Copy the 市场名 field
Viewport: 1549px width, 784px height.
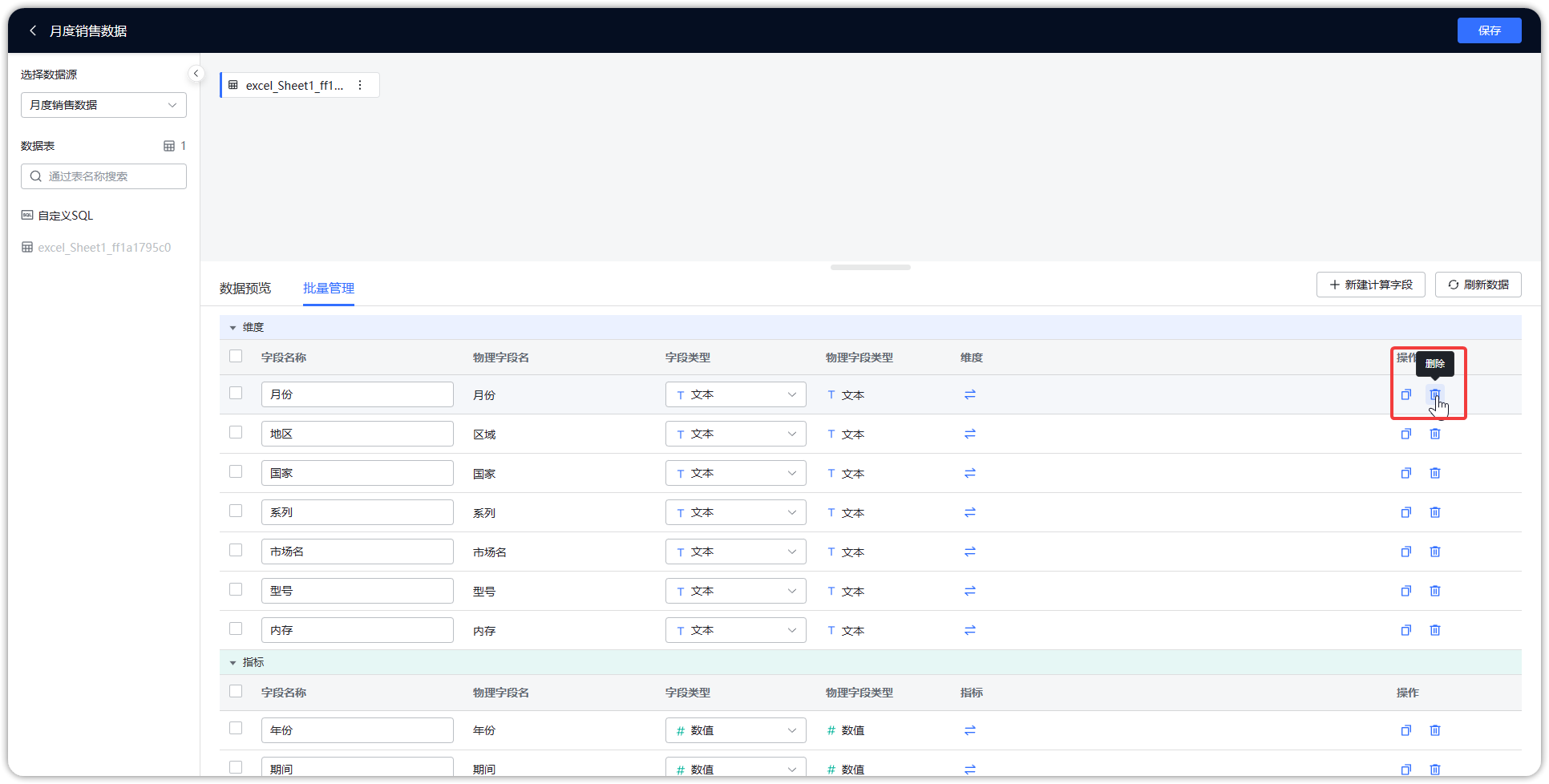pos(1405,552)
